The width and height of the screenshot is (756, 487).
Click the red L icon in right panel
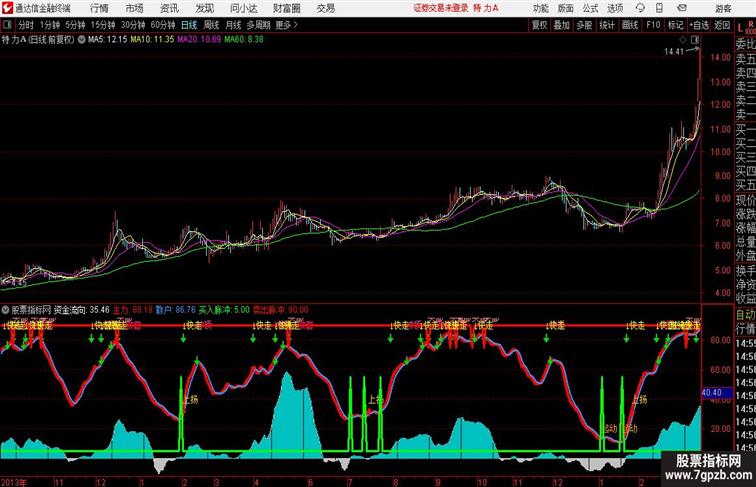click(x=741, y=28)
